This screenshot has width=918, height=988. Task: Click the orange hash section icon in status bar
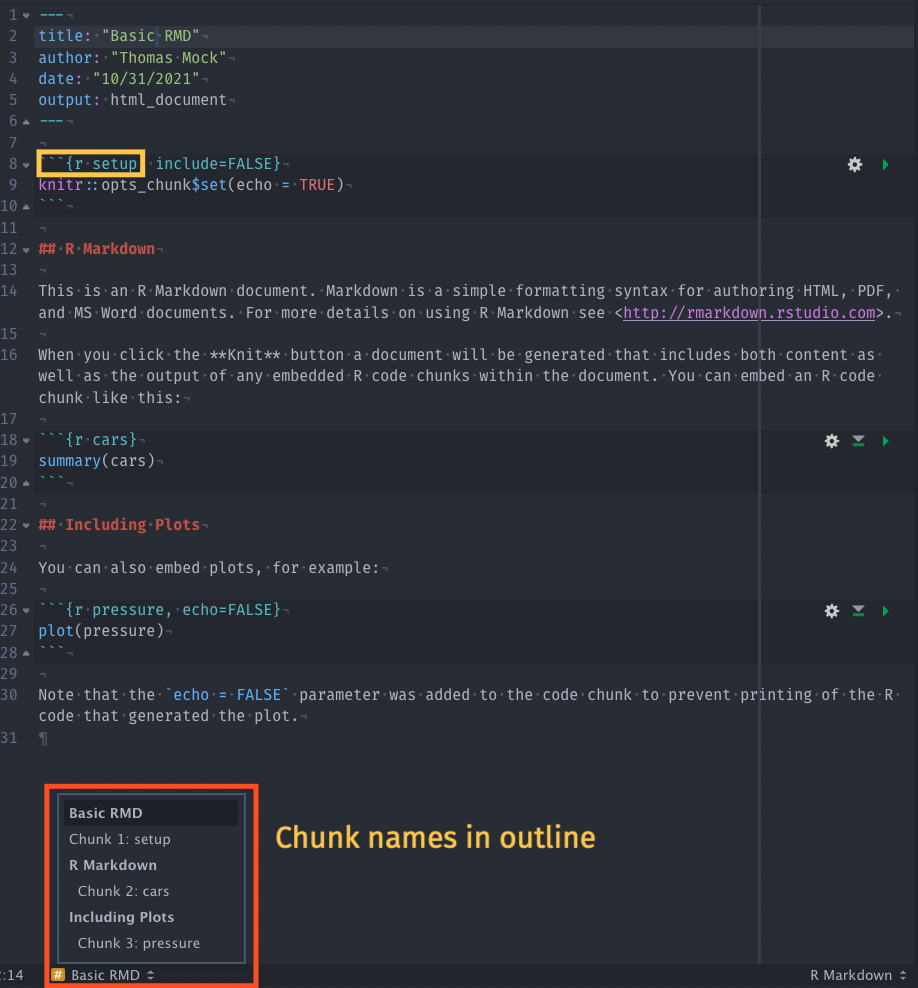[x=58, y=975]
